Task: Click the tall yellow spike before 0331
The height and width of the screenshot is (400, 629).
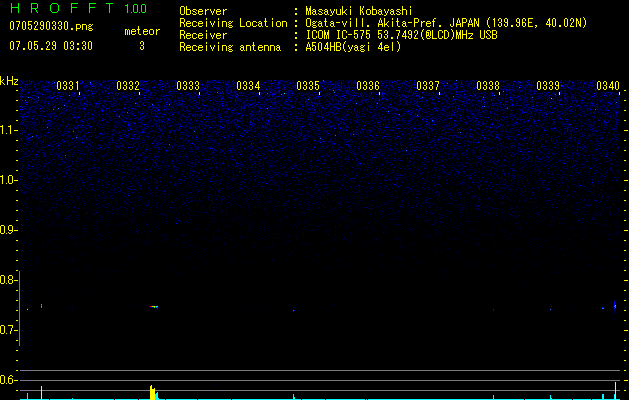Action: coord(41,392)
